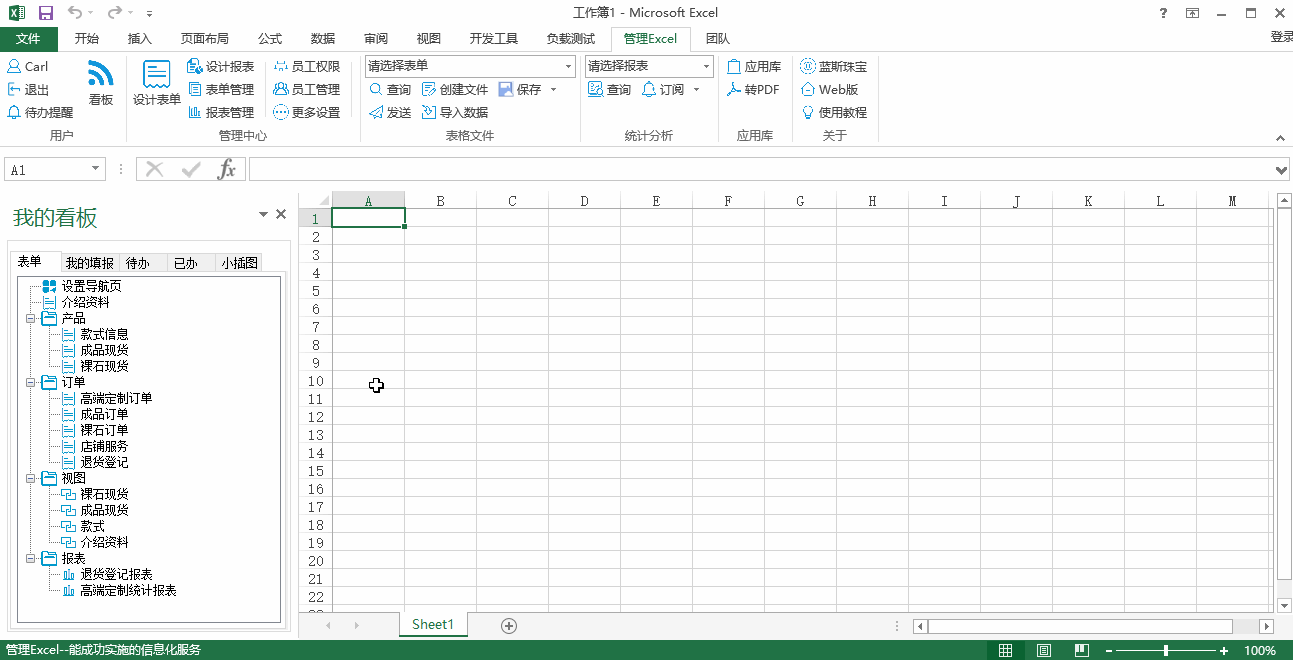Switch to the 开发工具 ribbon tab
The image size is (1293, 660).
tap(494, 39)
